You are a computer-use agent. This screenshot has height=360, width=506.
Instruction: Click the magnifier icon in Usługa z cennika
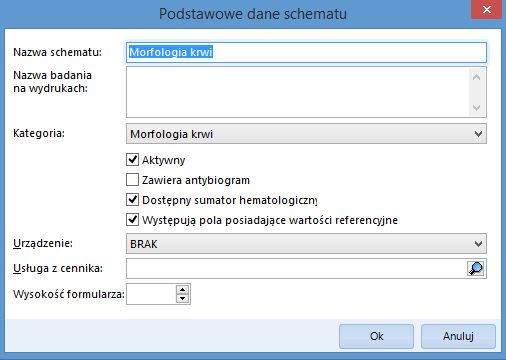coord(475,268)
